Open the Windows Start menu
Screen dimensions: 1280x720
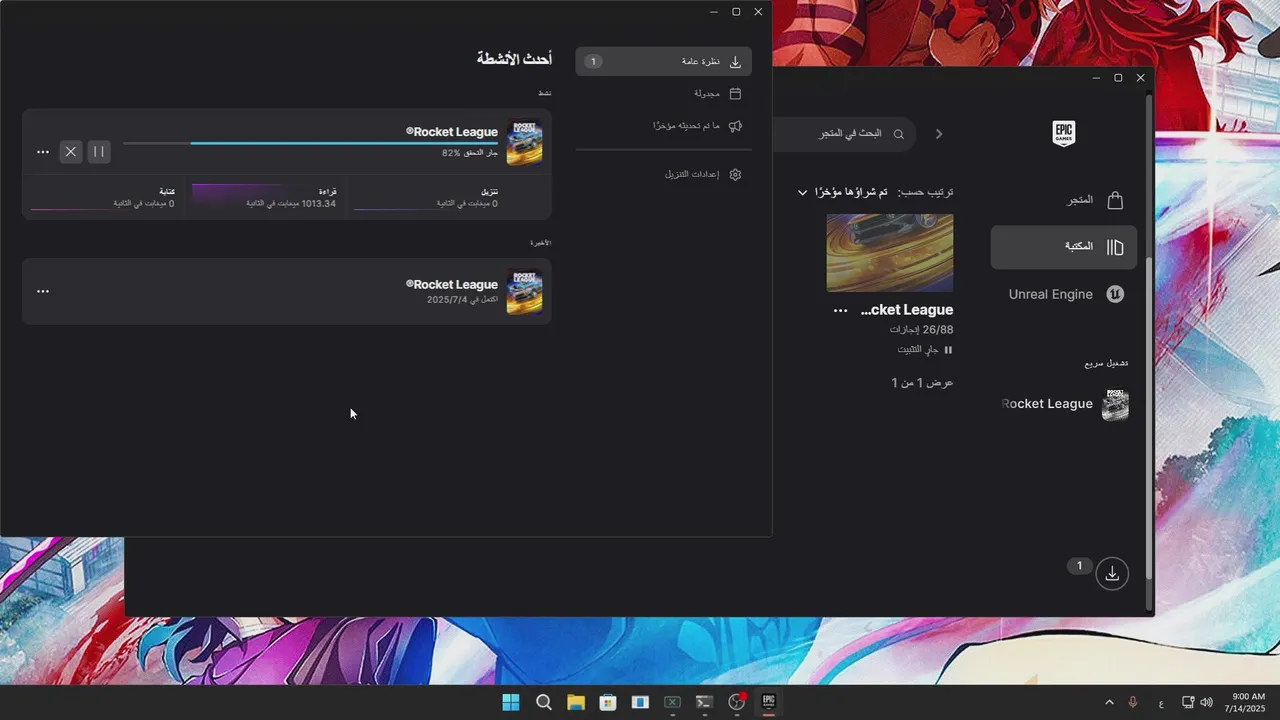[x=511, y=702]
